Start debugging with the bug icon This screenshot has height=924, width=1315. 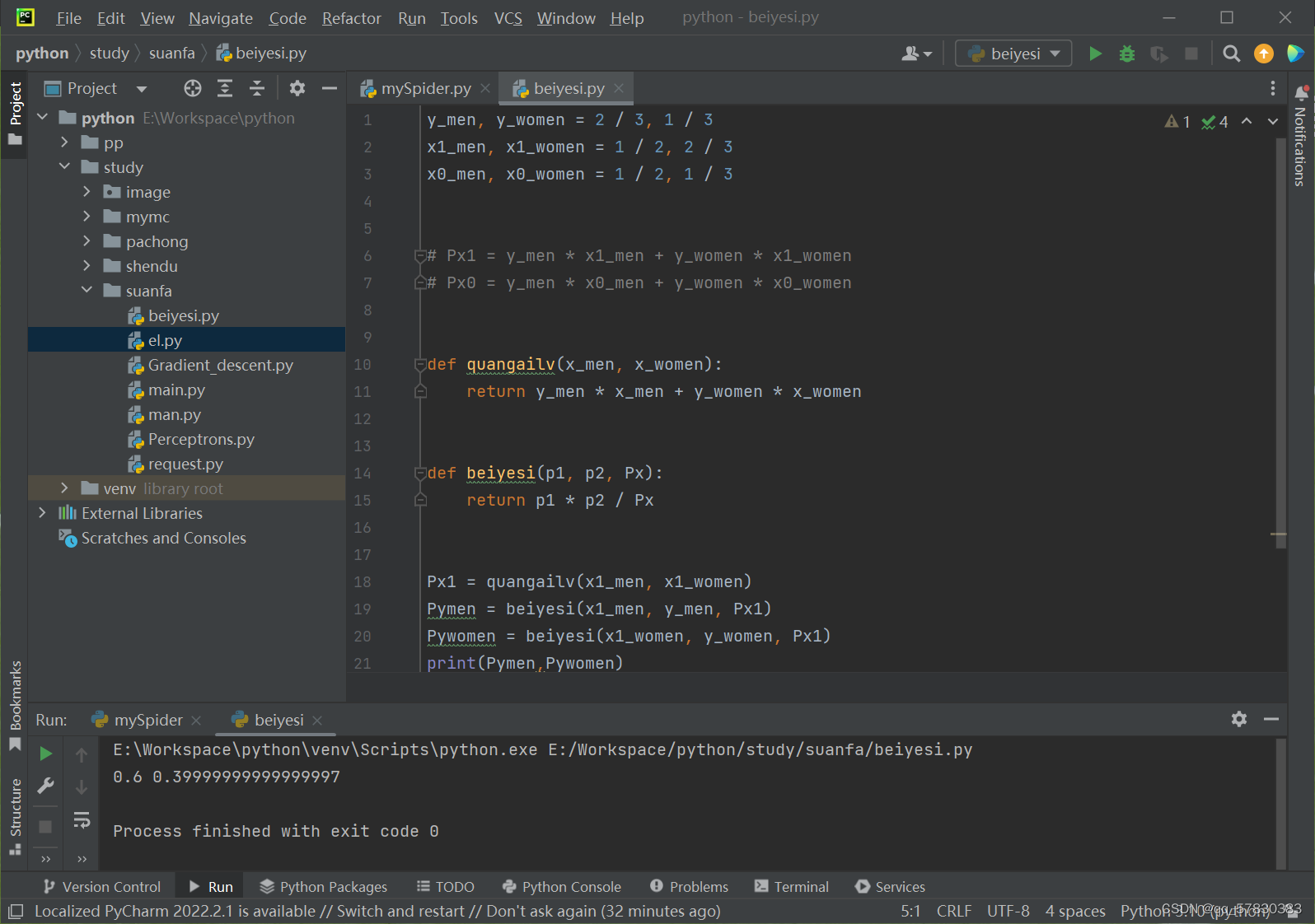coord(1127,54)
